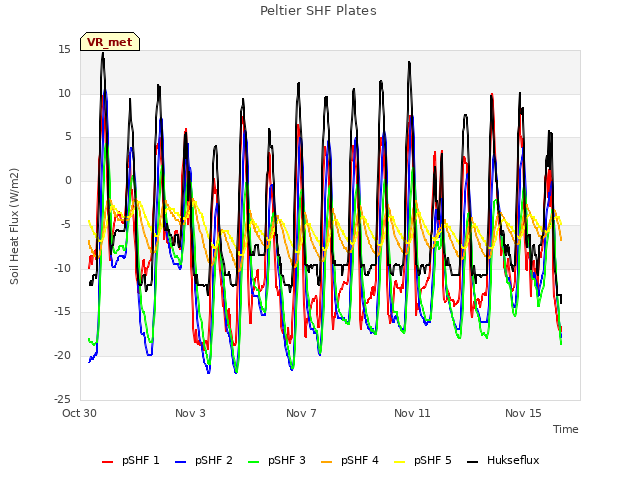The height and width of the screenshot is (480, 640).
Task: Click the Soil Heat Flux (W/m2) axis label
Action: (14, 226)
